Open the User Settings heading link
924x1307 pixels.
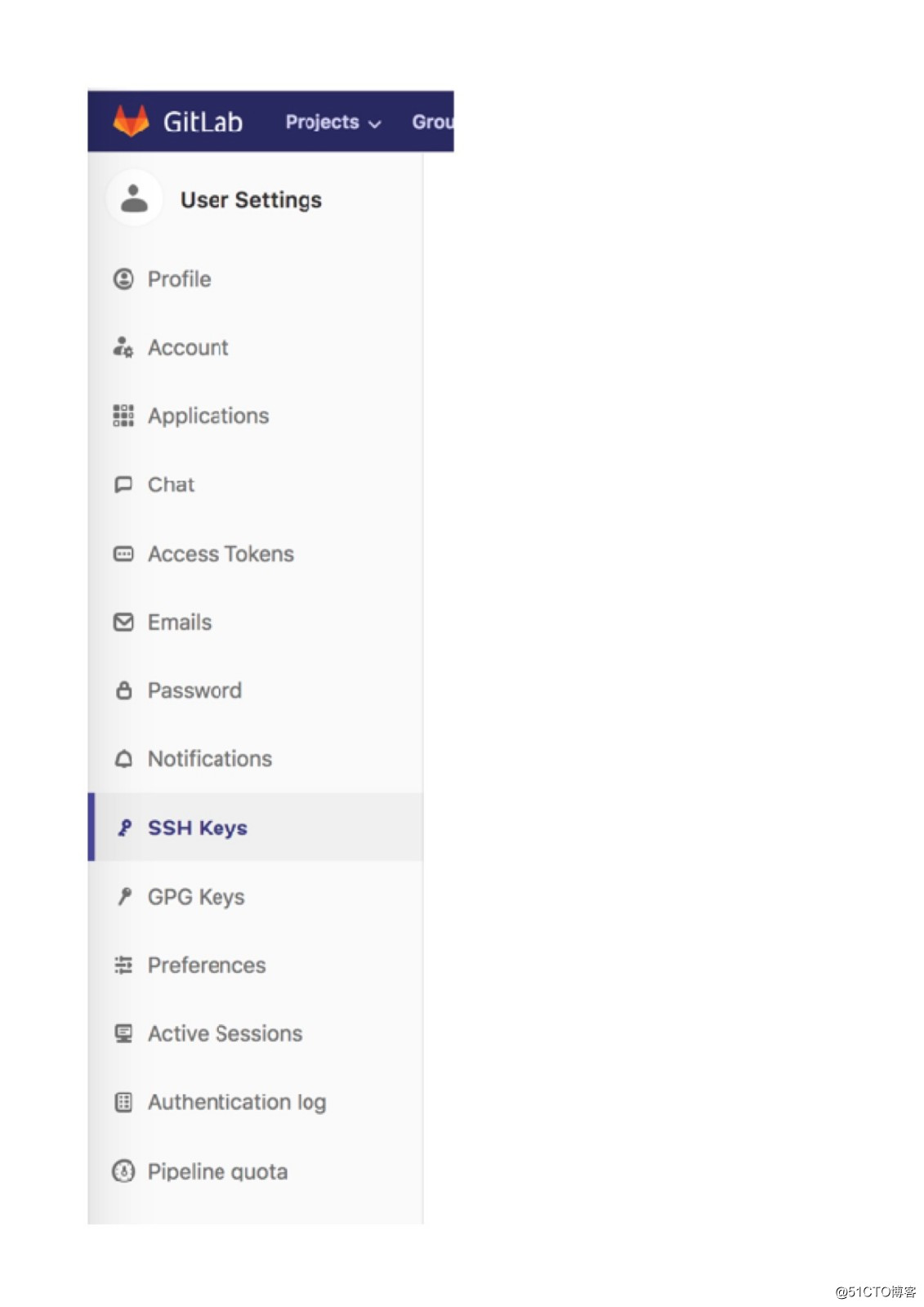[251, 199]
